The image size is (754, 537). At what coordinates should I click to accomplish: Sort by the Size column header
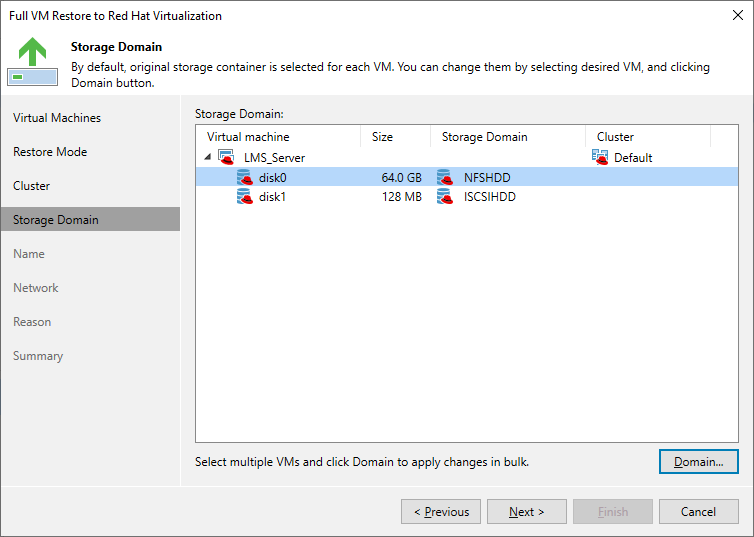pos(383,137)
